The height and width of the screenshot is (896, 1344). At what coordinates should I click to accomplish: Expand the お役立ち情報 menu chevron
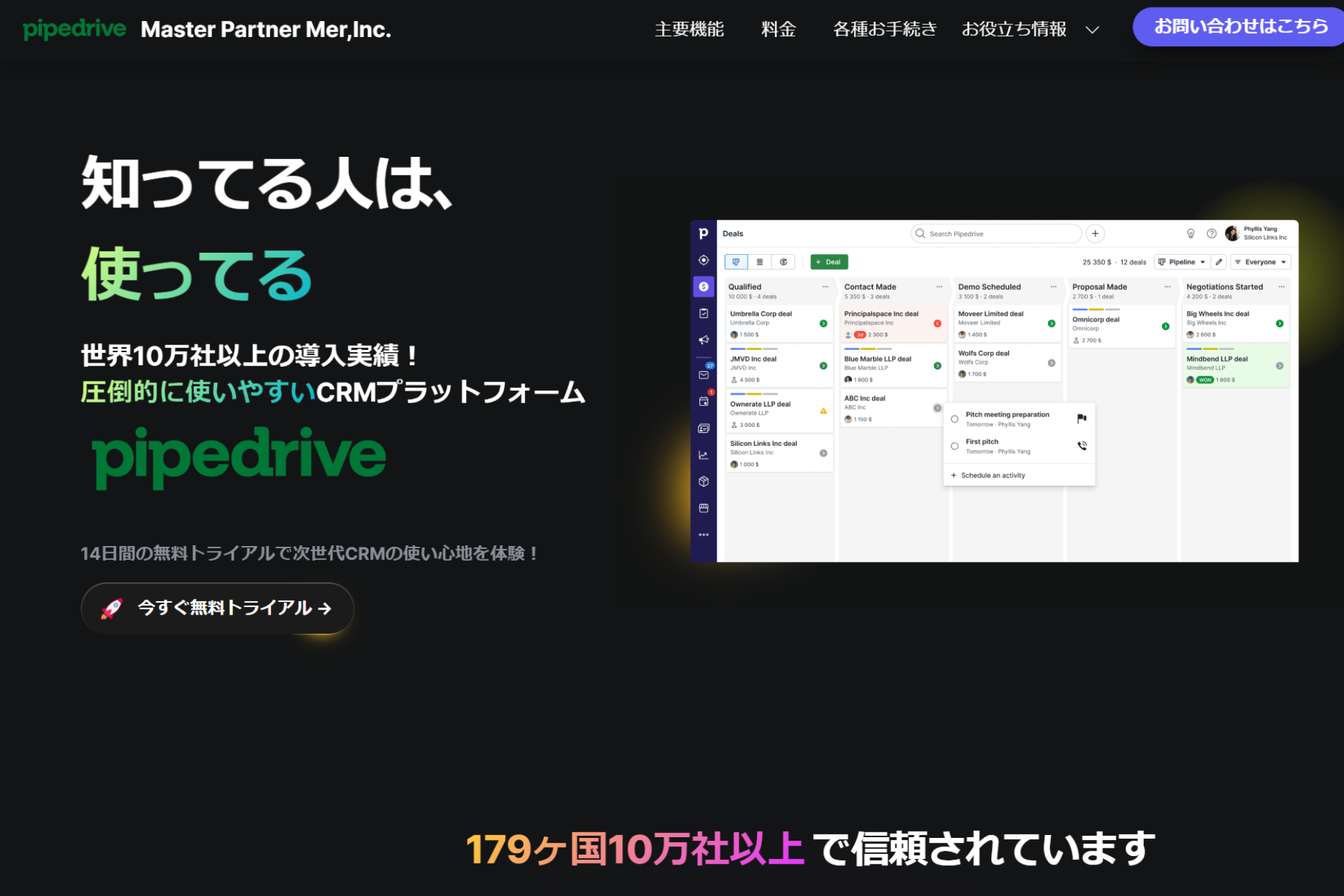(x=1092, y=30)
